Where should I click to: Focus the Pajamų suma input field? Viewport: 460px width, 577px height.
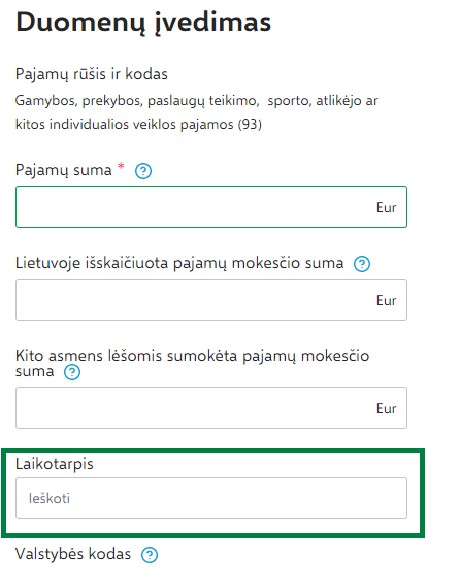(x=211, y=207)
